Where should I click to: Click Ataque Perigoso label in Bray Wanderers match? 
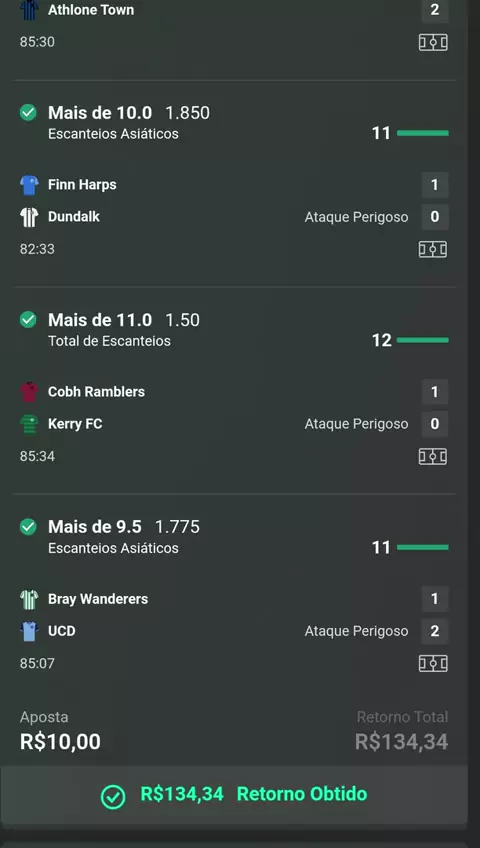click(356, 631)
